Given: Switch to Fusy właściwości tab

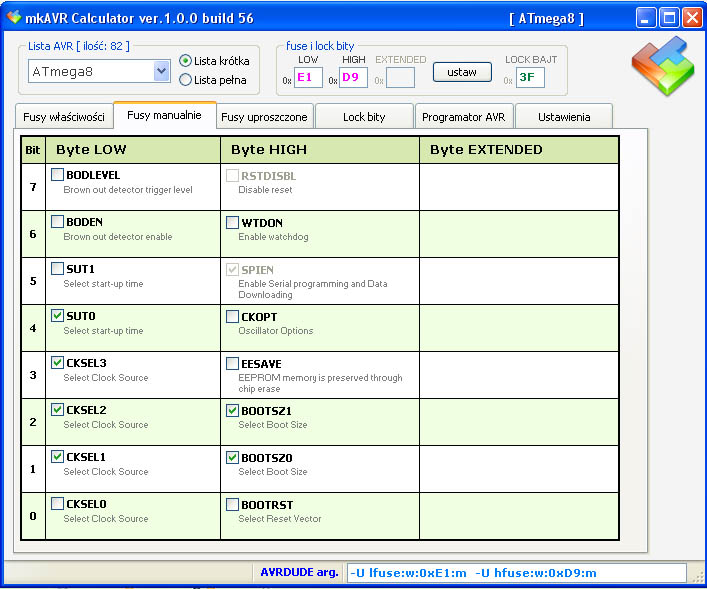Looking at the screenshot, I should click(64, 117).
